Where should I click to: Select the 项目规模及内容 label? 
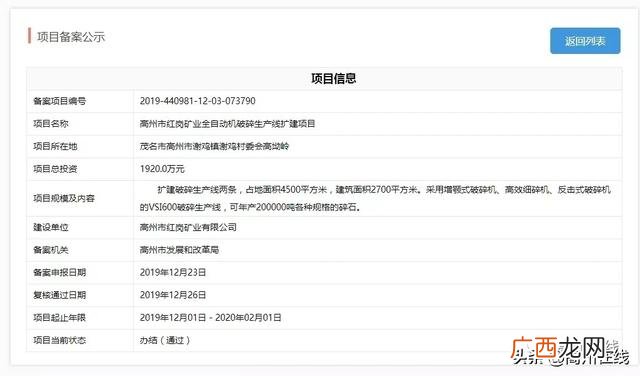[64, 198]
